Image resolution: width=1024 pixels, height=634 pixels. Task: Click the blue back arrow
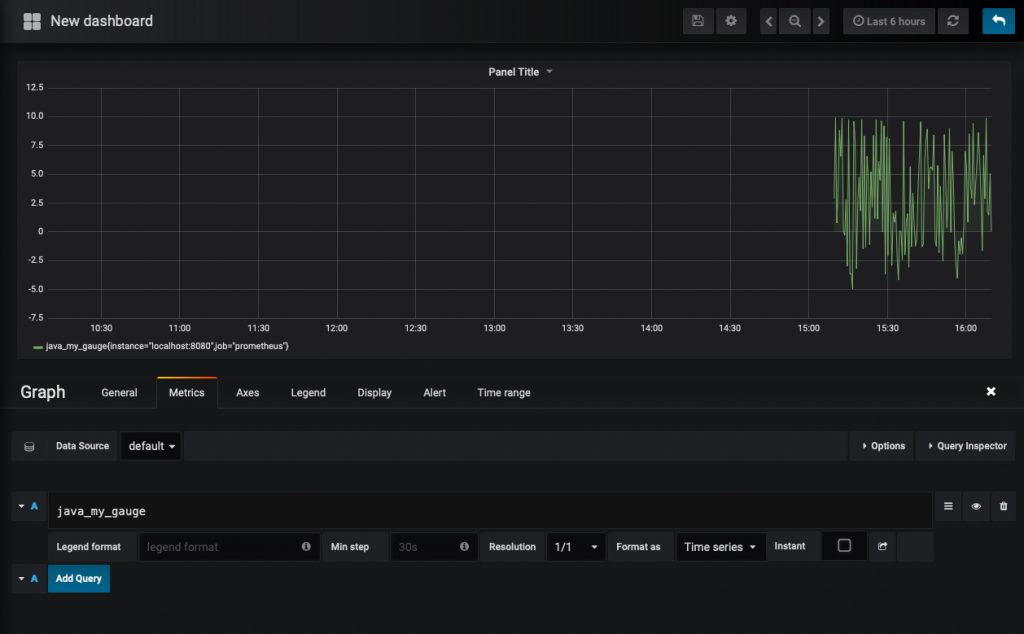pyautogui.click(x=999, y=20)
